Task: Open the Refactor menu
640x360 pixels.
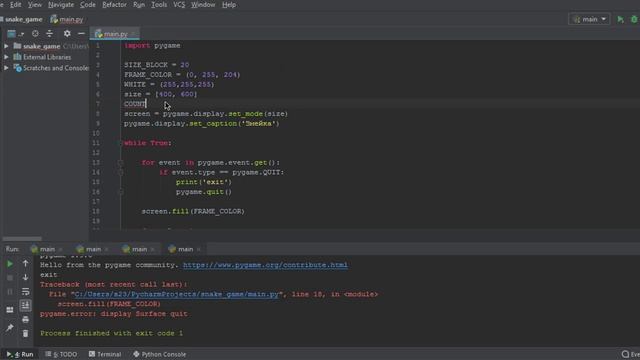Action: (x=114, y=5)
